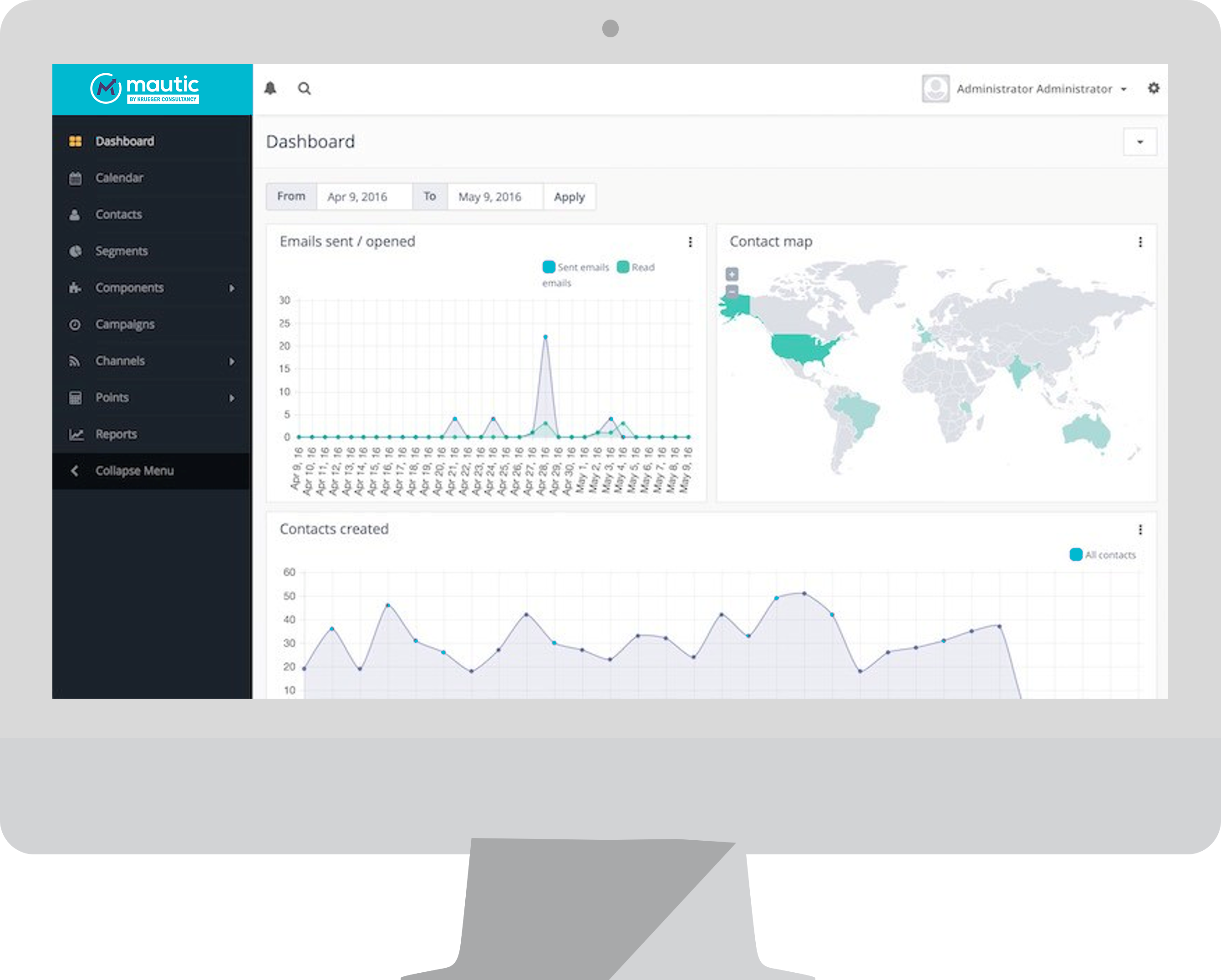Click the Points calculator icon

coord(75,397)
